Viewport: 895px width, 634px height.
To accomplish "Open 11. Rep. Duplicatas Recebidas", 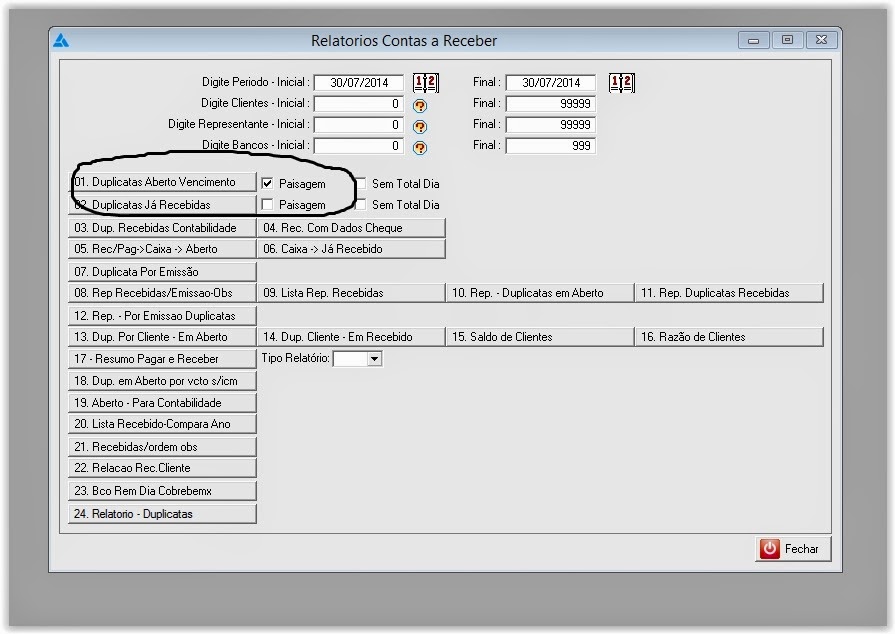I will [729, 293].
